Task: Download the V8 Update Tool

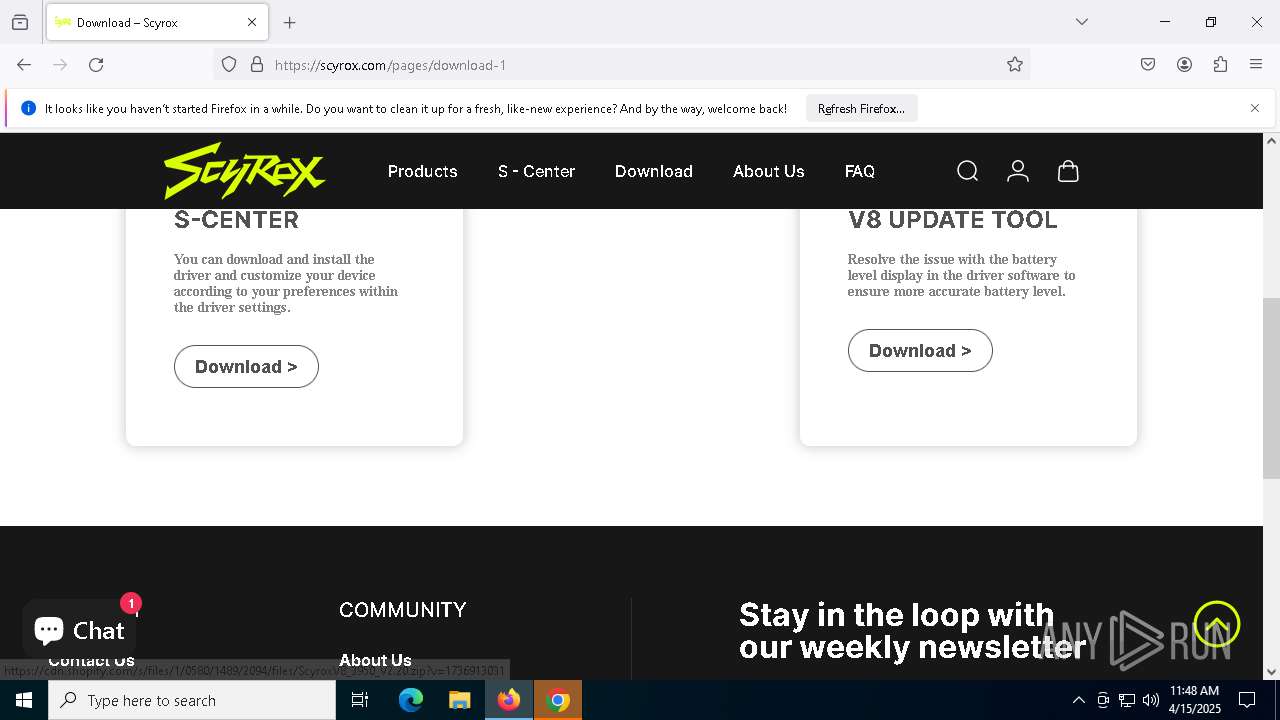Action: pos(920,351)
